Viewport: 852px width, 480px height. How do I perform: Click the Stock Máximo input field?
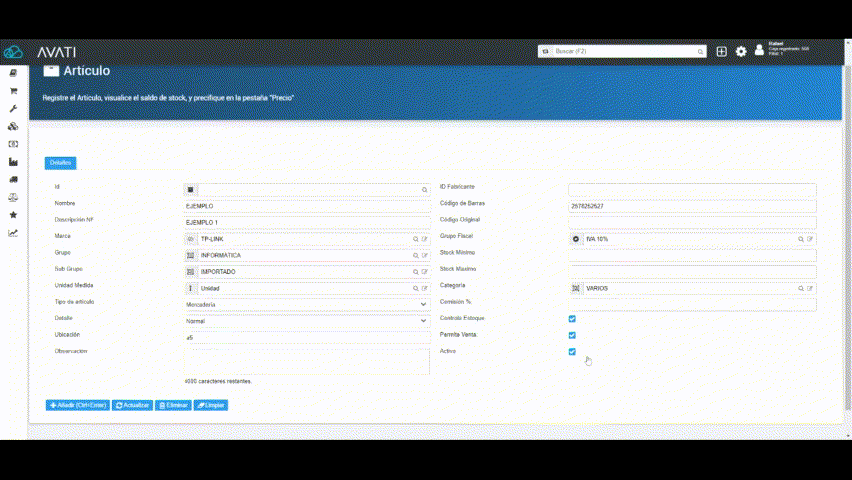692,272
